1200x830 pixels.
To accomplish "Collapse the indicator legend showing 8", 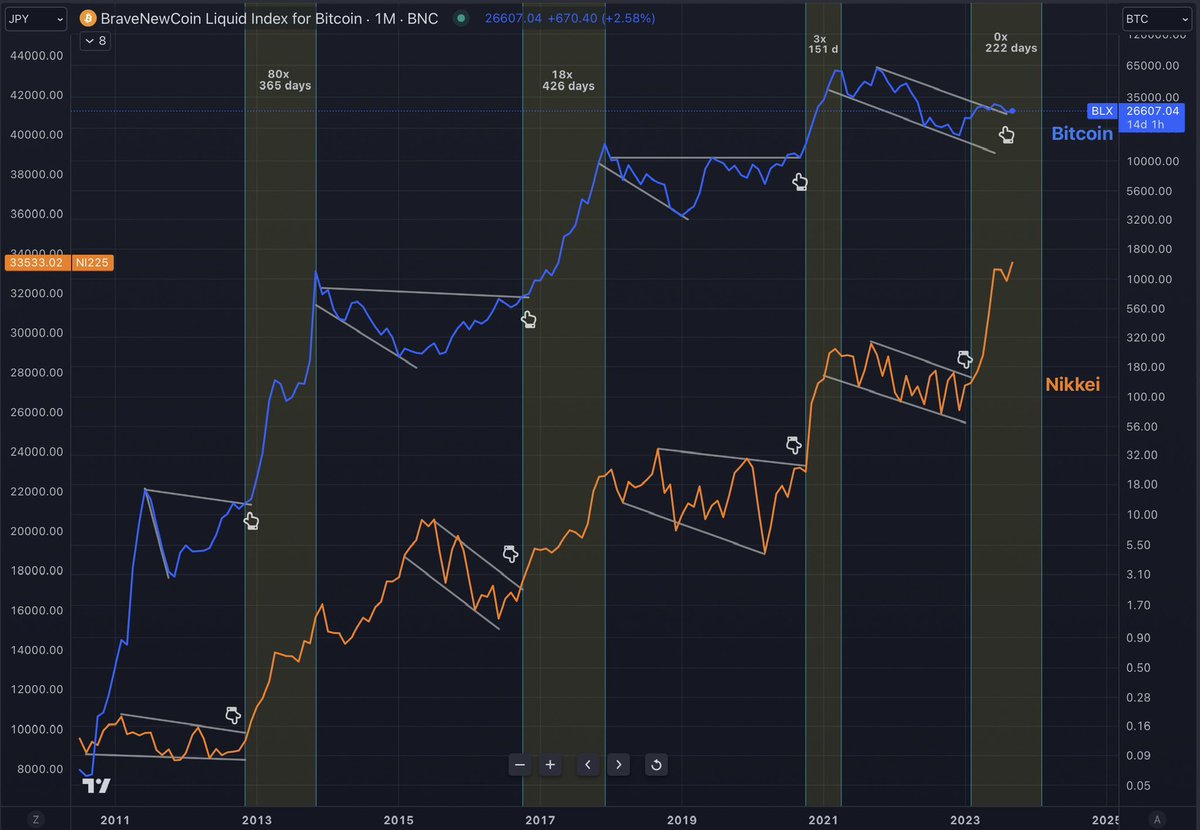I will click(96, 41).
